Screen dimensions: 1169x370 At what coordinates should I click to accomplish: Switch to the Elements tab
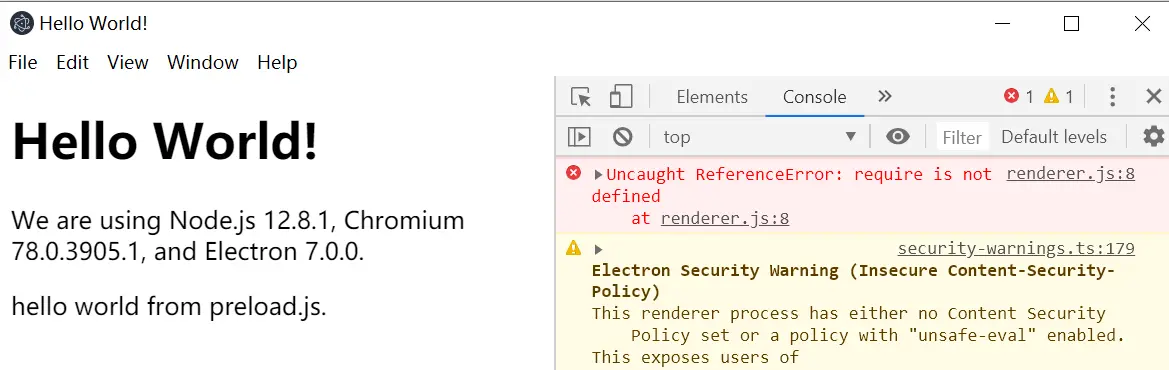point(712,97)
